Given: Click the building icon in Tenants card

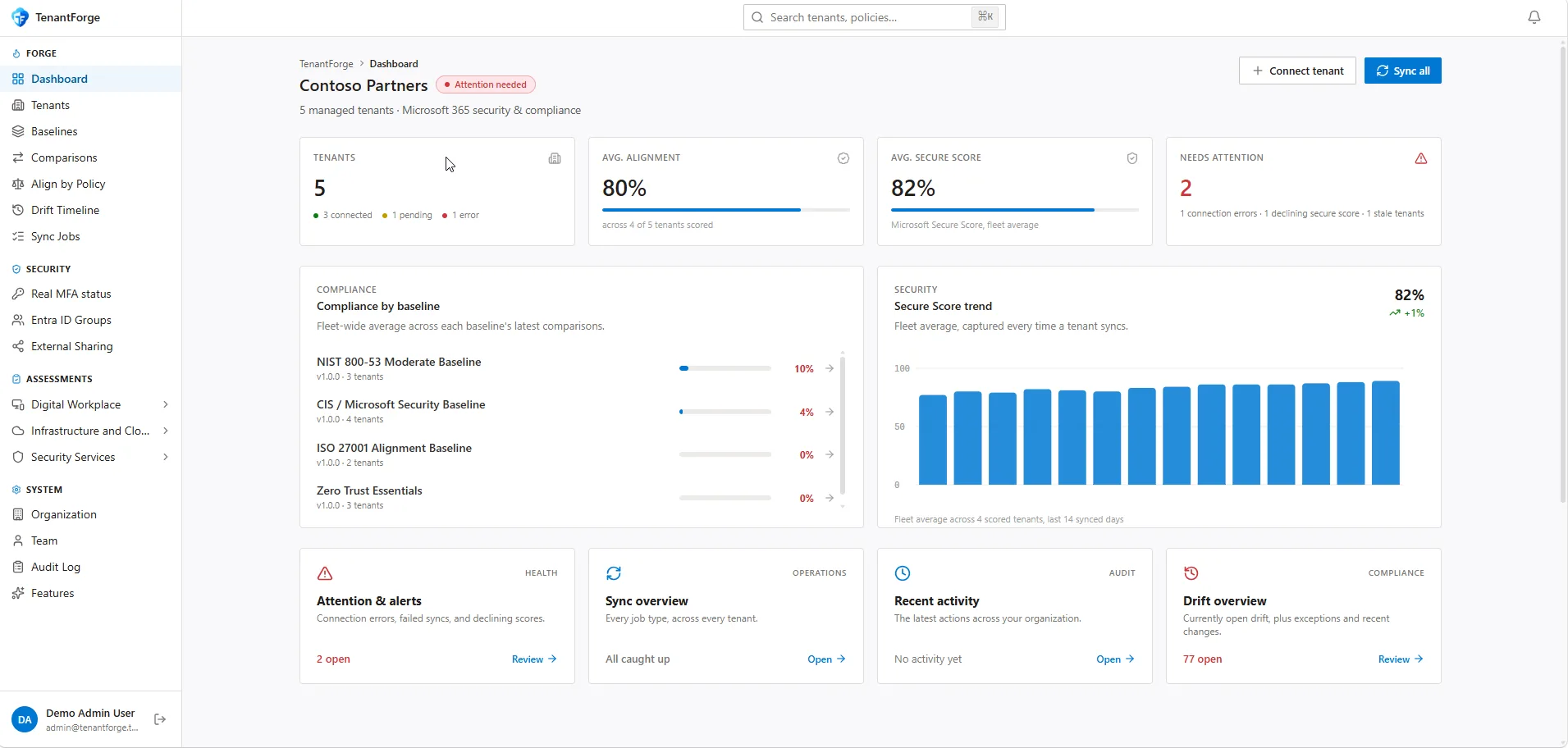Looking at the screenshot, I should 555,158.
